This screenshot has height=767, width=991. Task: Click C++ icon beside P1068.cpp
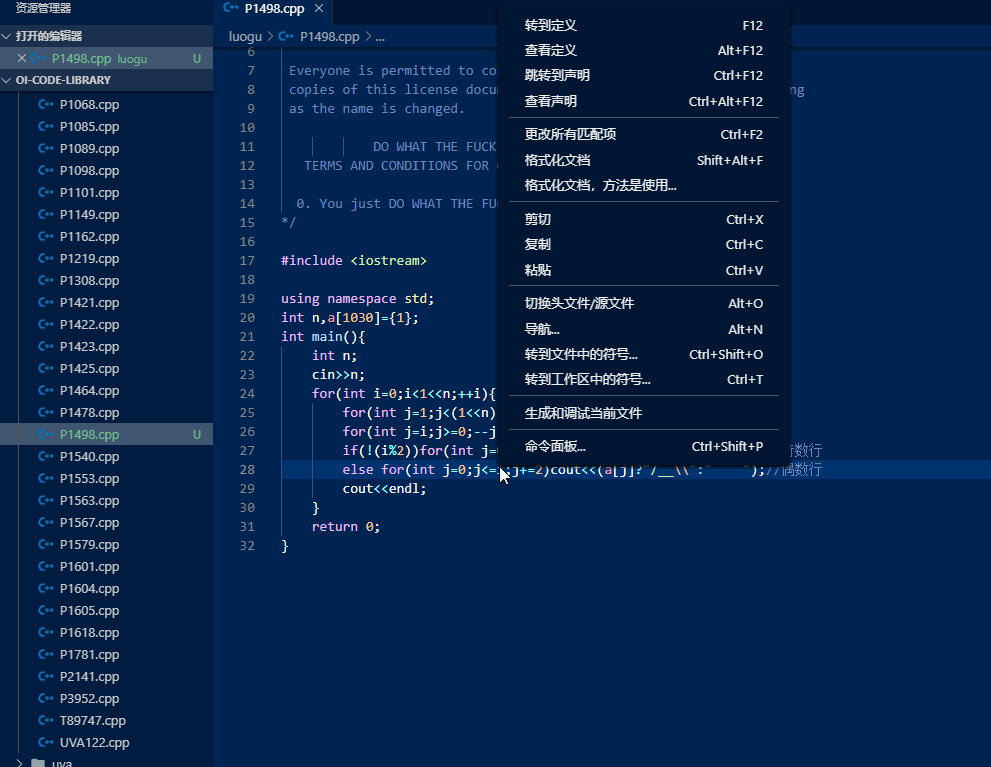46,104
